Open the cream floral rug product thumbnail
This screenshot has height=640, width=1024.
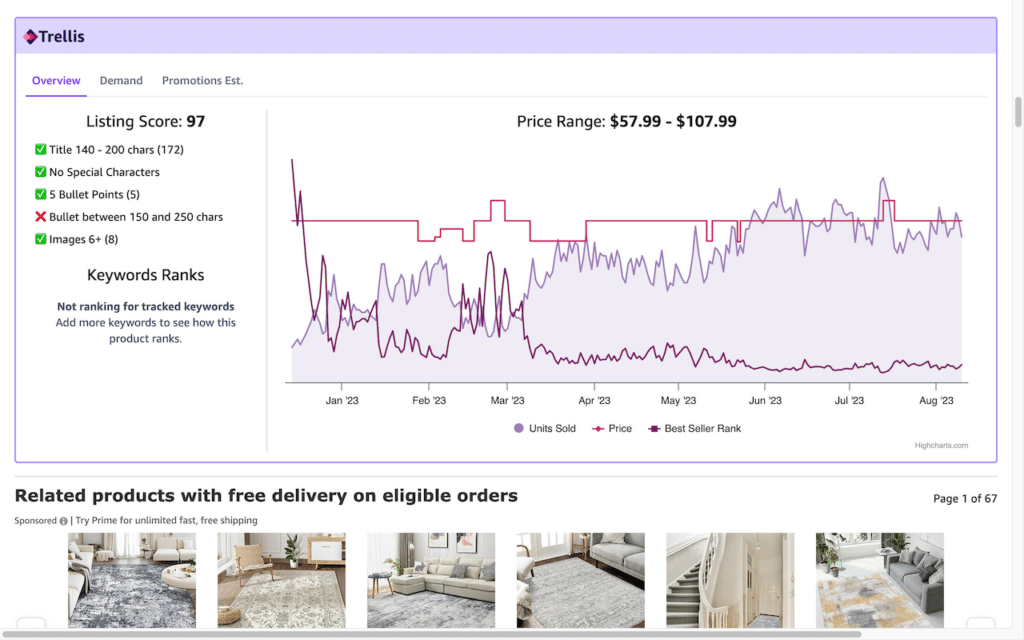(x=281, y=580)
